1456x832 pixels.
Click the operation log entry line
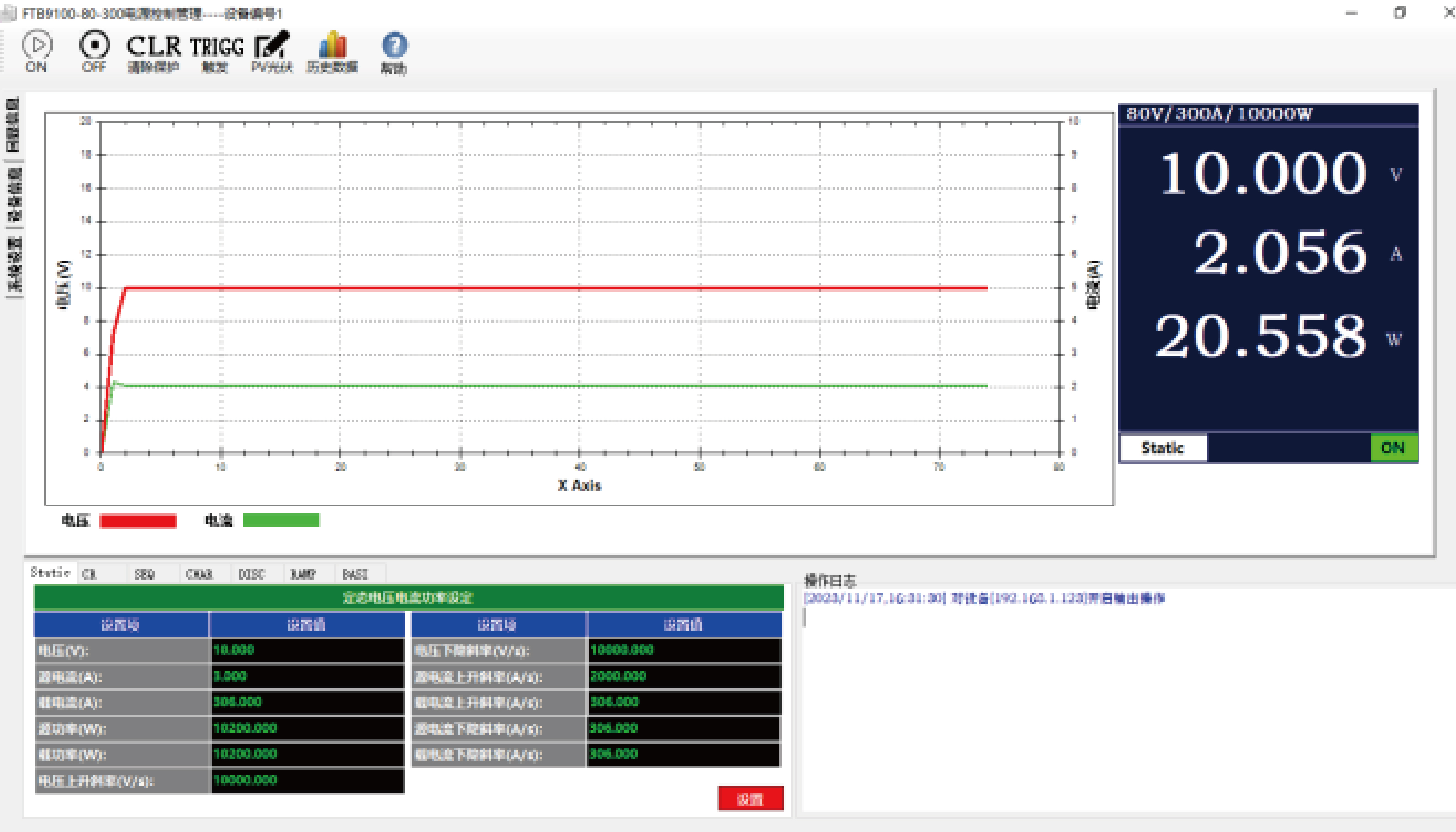tap(984, 598)
